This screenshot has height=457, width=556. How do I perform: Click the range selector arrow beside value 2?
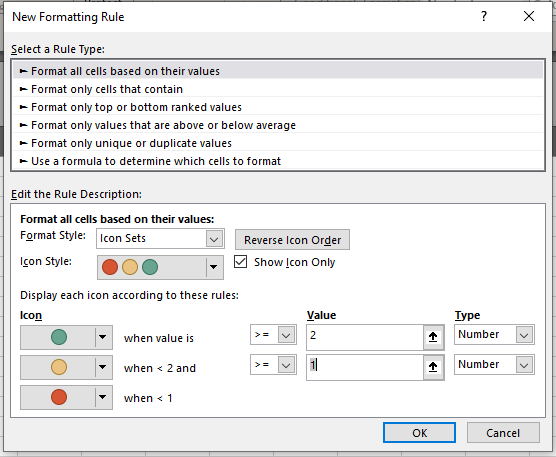click(x=433, y=337)
